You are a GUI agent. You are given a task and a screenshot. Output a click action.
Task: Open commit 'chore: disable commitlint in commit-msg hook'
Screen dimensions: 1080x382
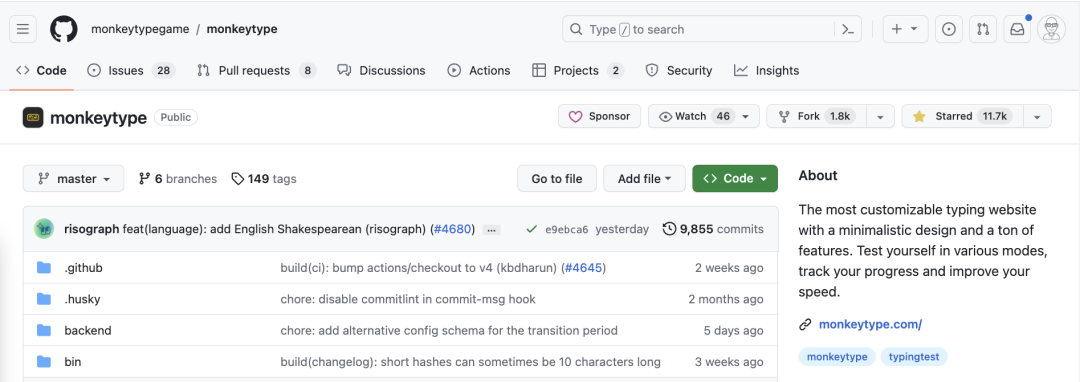(x=408, y=299)
